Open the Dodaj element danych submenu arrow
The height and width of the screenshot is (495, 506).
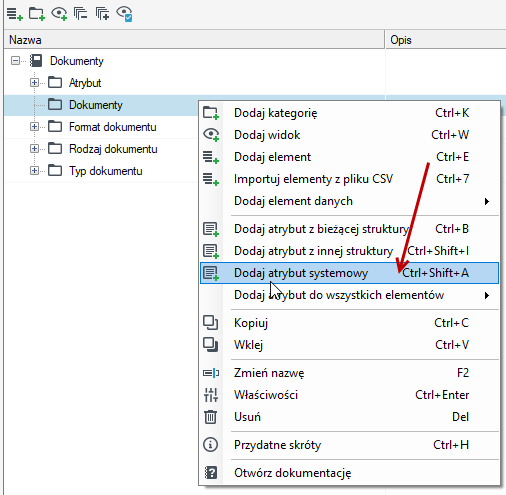click(x=487, y=201)
